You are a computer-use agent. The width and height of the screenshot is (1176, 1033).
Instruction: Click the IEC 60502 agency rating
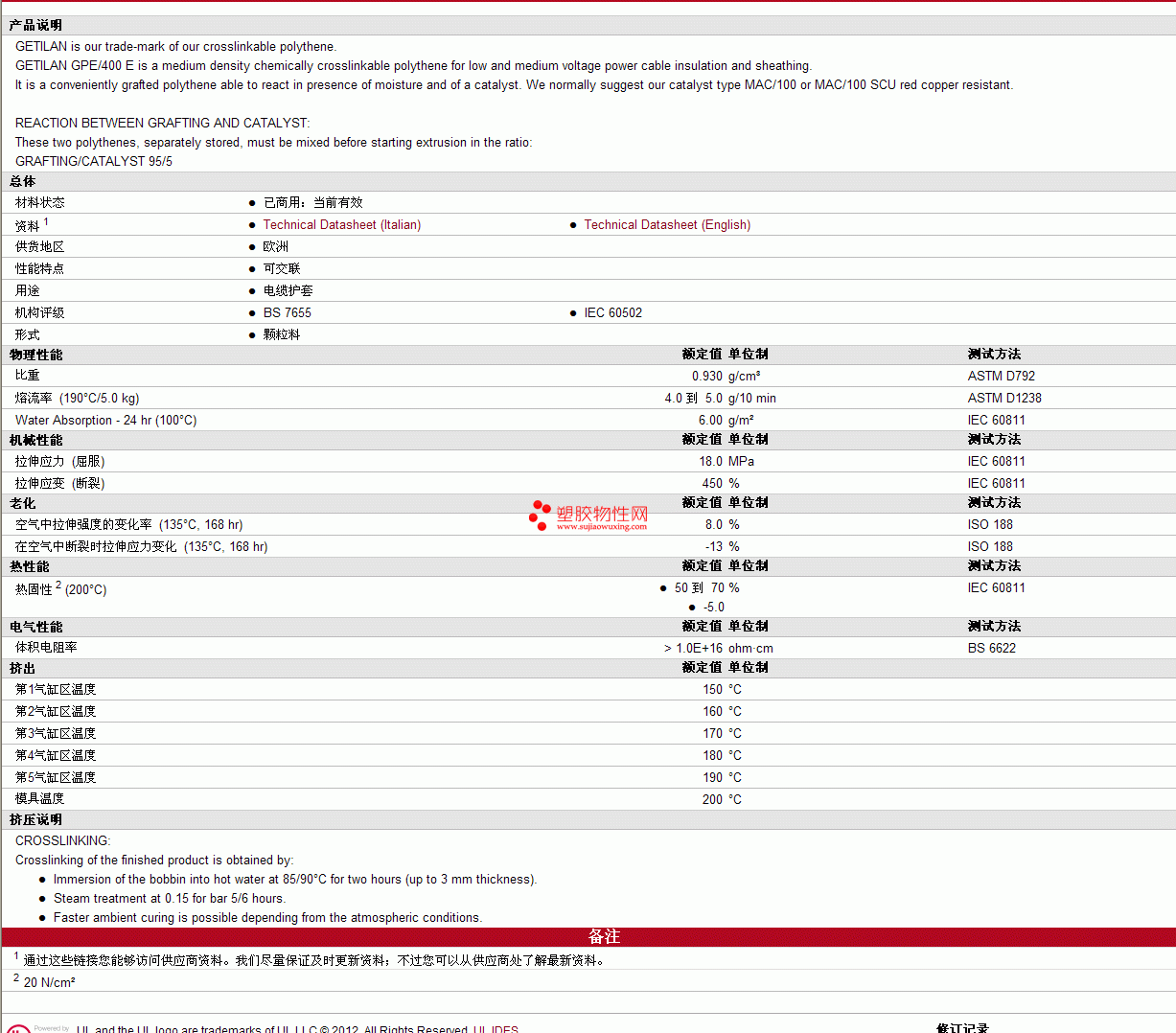613,313
